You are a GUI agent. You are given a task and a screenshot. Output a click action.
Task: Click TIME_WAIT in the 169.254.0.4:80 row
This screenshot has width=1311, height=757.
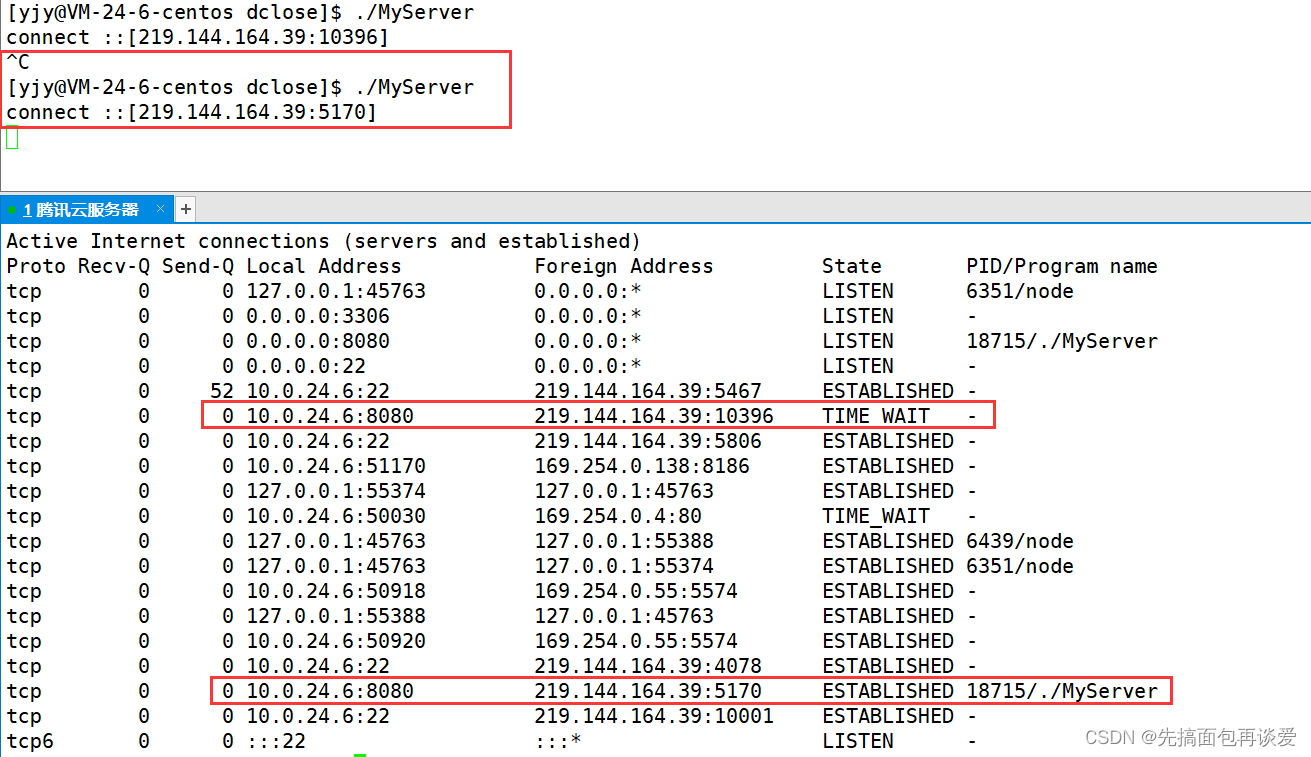[876, 516]
